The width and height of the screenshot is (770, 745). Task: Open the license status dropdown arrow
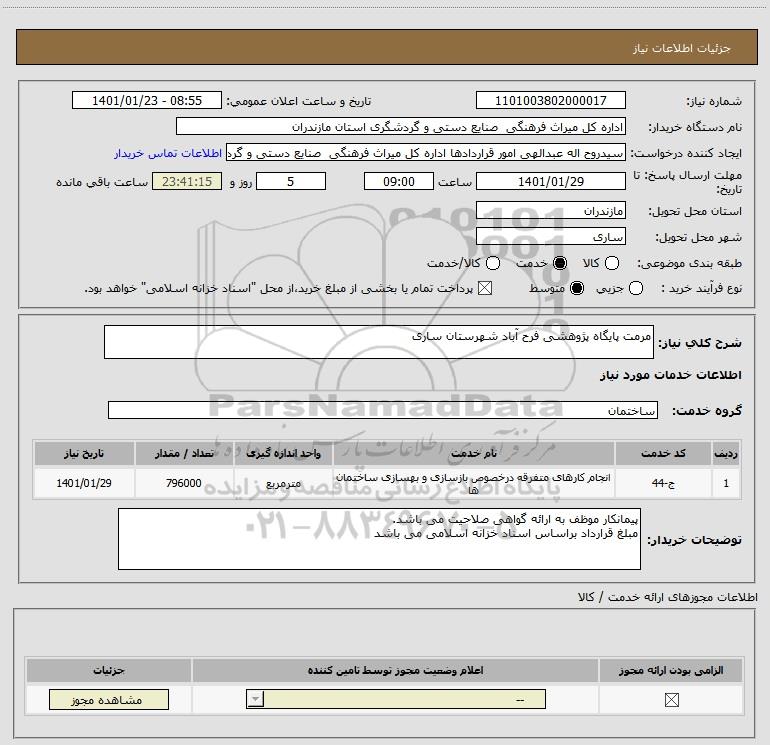(255, 699)
